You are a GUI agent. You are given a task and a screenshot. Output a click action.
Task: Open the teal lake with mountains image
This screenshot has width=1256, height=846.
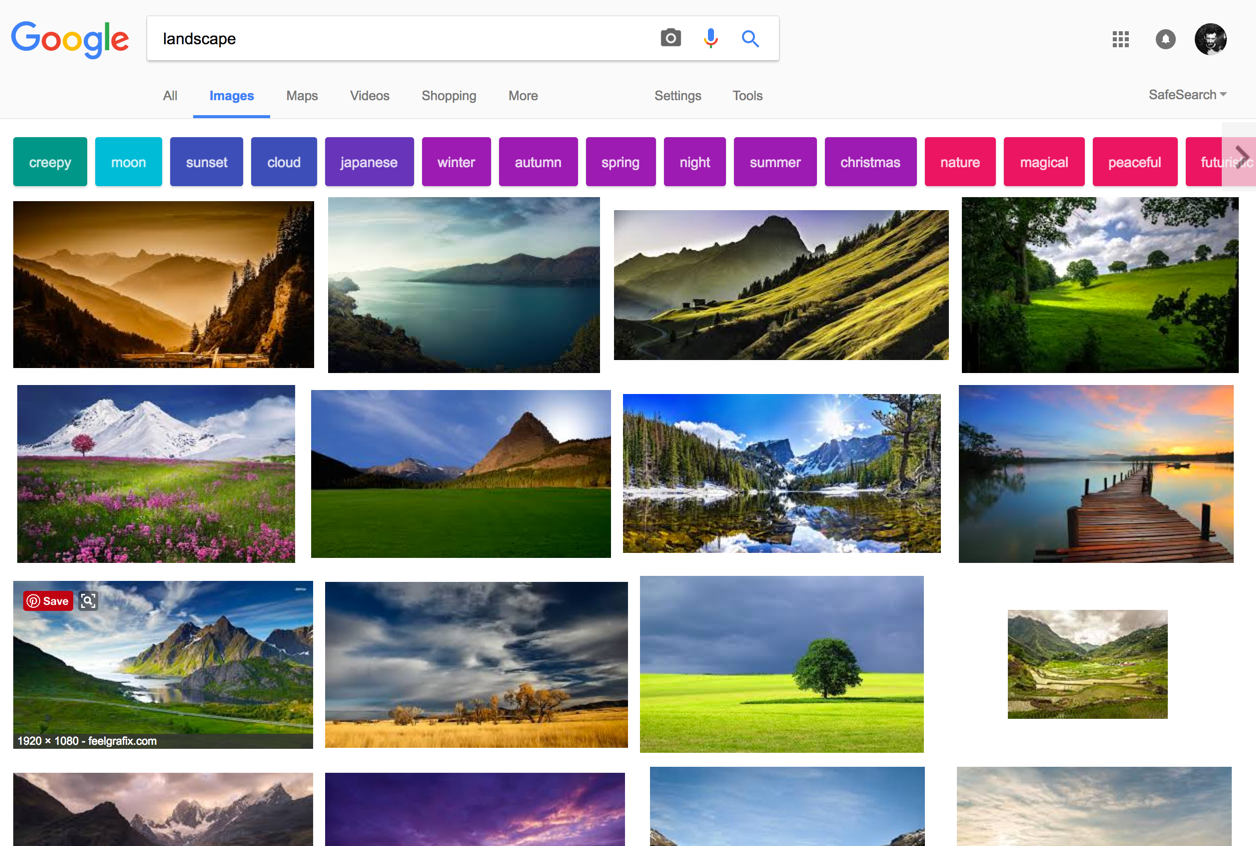(464, 285)
